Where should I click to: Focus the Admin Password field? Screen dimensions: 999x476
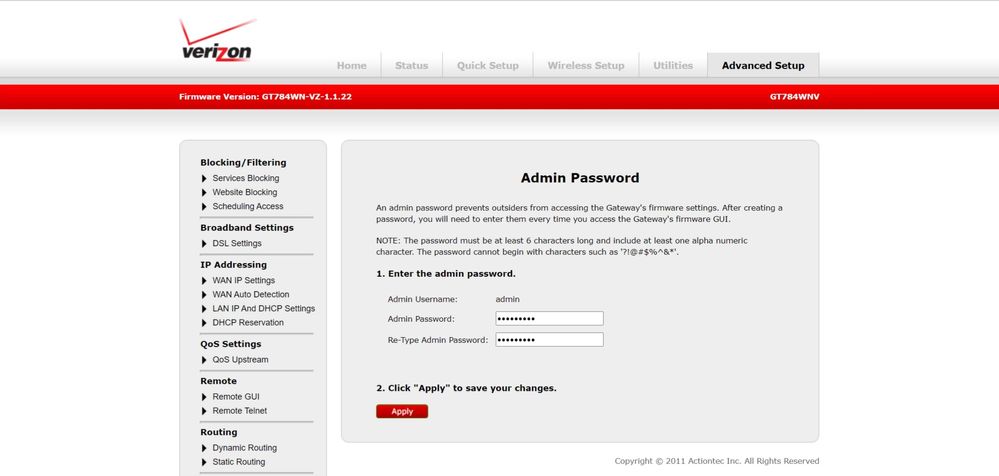click(x=549, y=319)
